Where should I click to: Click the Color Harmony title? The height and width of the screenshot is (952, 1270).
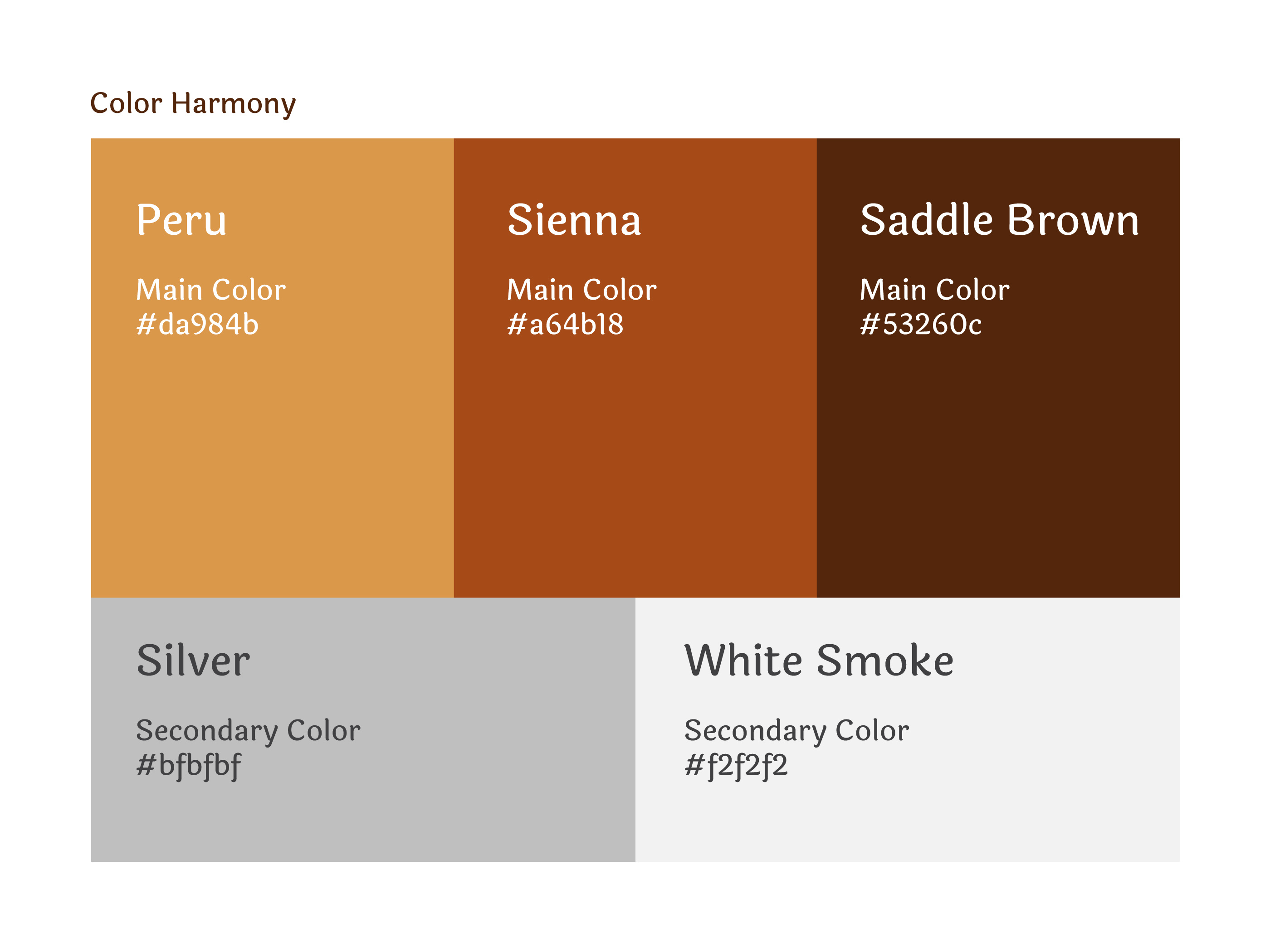tap(193, 104)
